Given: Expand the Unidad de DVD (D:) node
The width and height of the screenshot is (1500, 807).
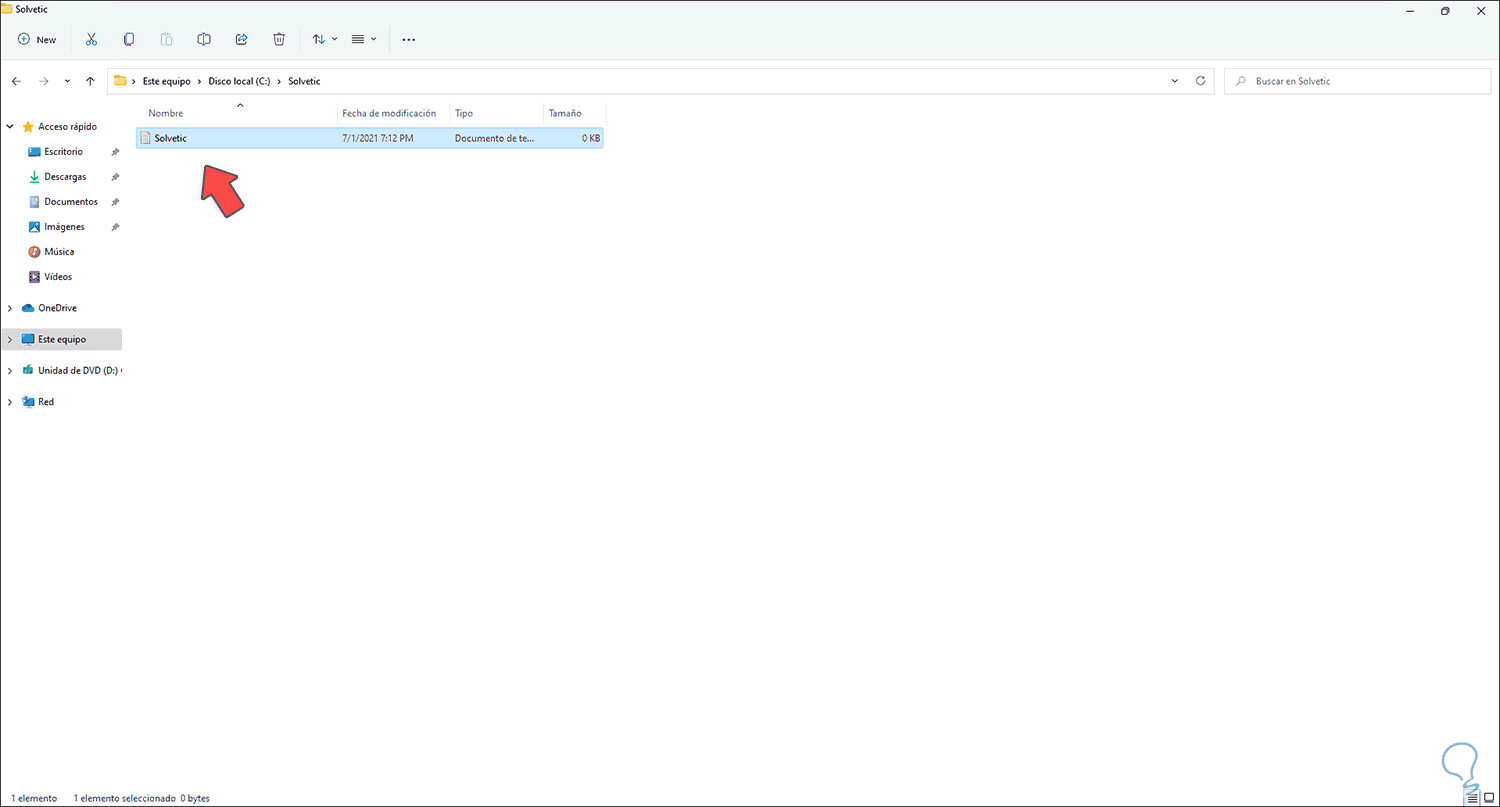Looking at the screenshot, I should 10,371.
